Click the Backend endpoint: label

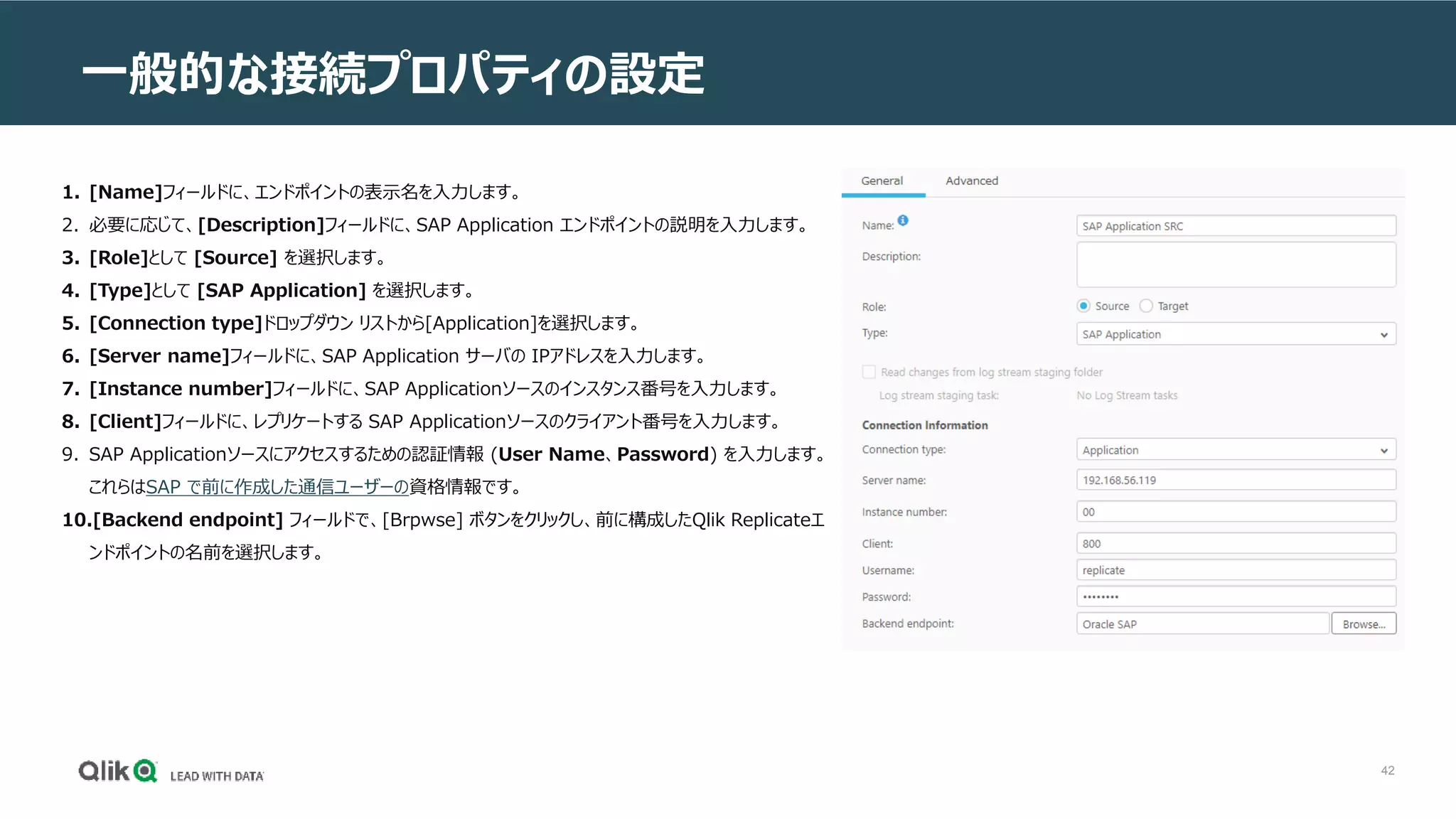tap(908, 623)
